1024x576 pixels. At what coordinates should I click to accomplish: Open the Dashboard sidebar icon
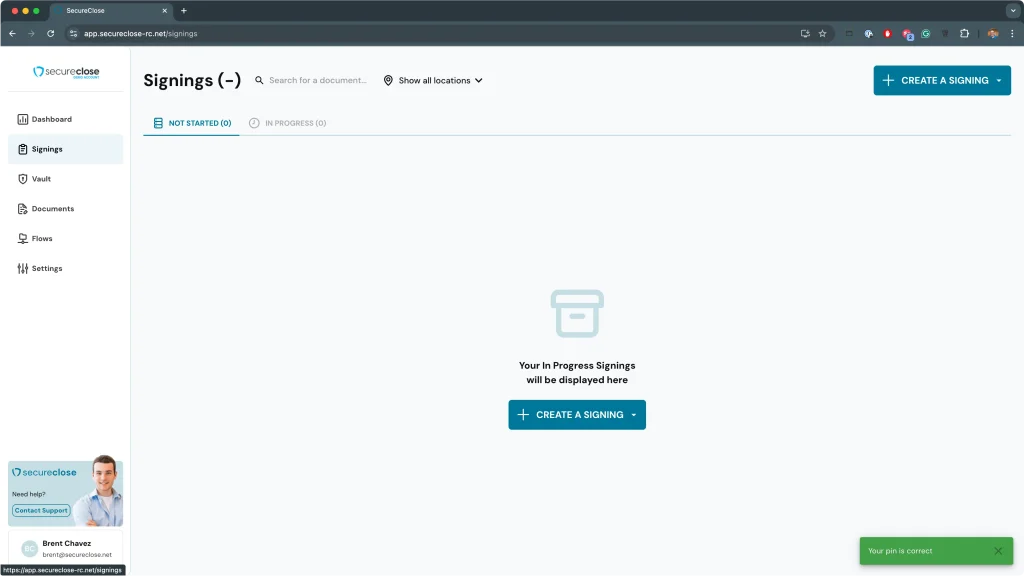click(23, 119)
